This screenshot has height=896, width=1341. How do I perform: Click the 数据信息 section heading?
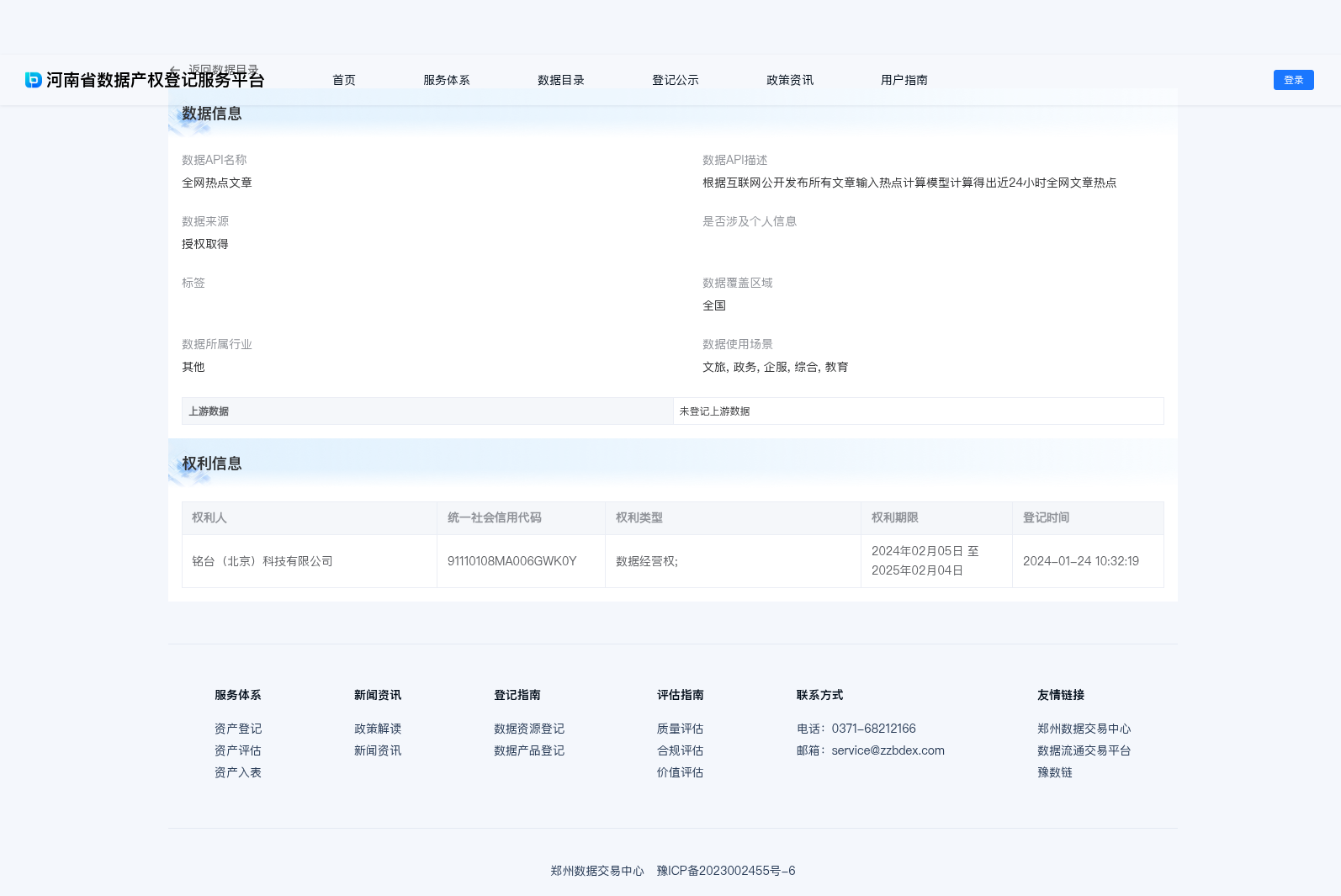(212, 114)
